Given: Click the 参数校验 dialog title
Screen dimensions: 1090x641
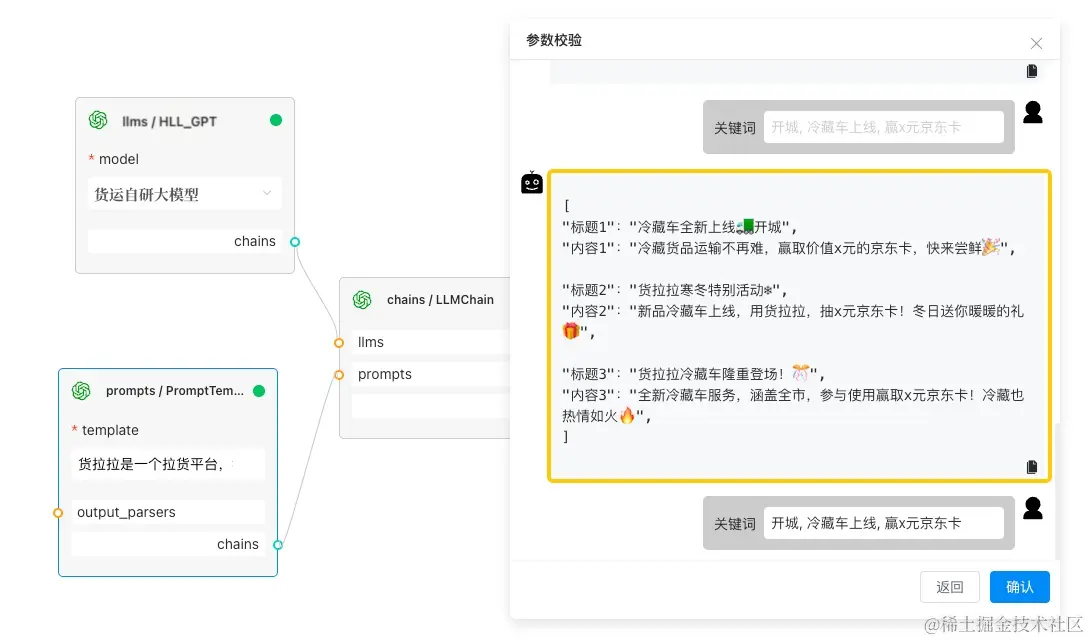Looking at the screenshot, I should [554, 40].
